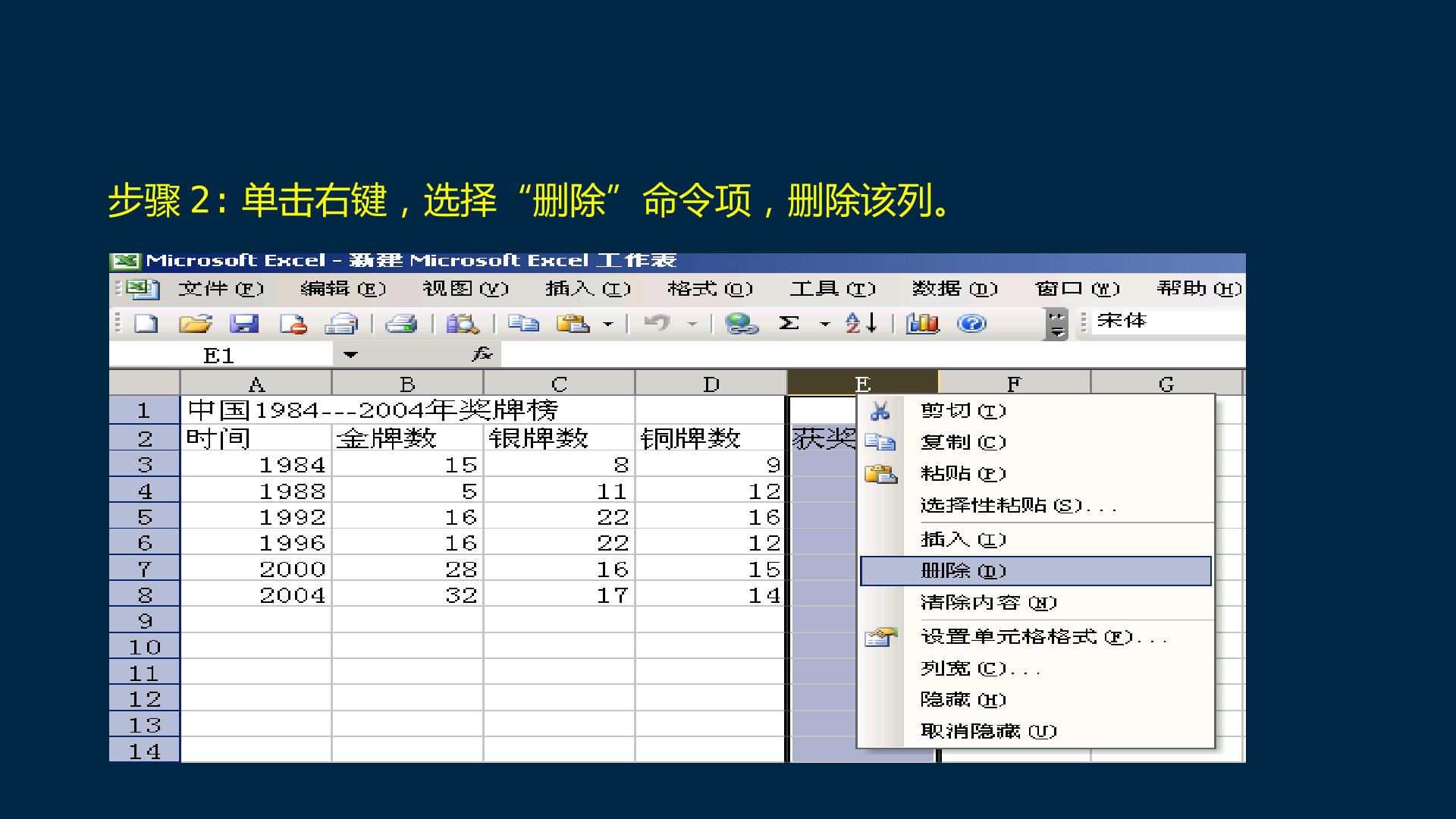Choose 清除内容(N) from the context menu

click(1036, 603)
